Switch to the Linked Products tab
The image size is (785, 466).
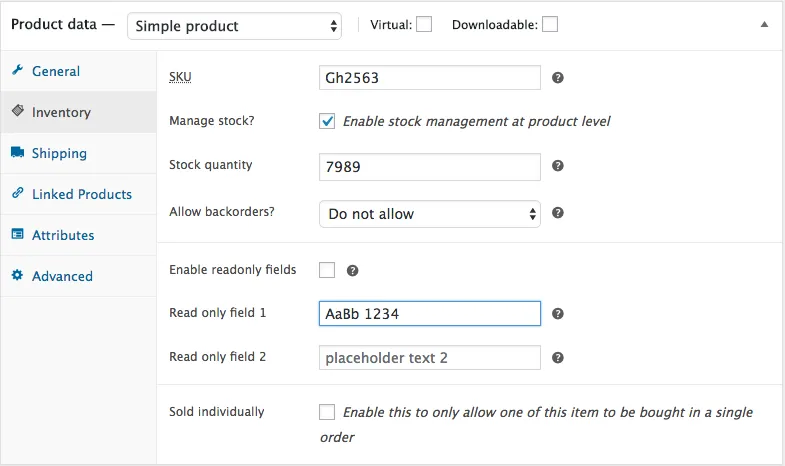pos(81,194)
